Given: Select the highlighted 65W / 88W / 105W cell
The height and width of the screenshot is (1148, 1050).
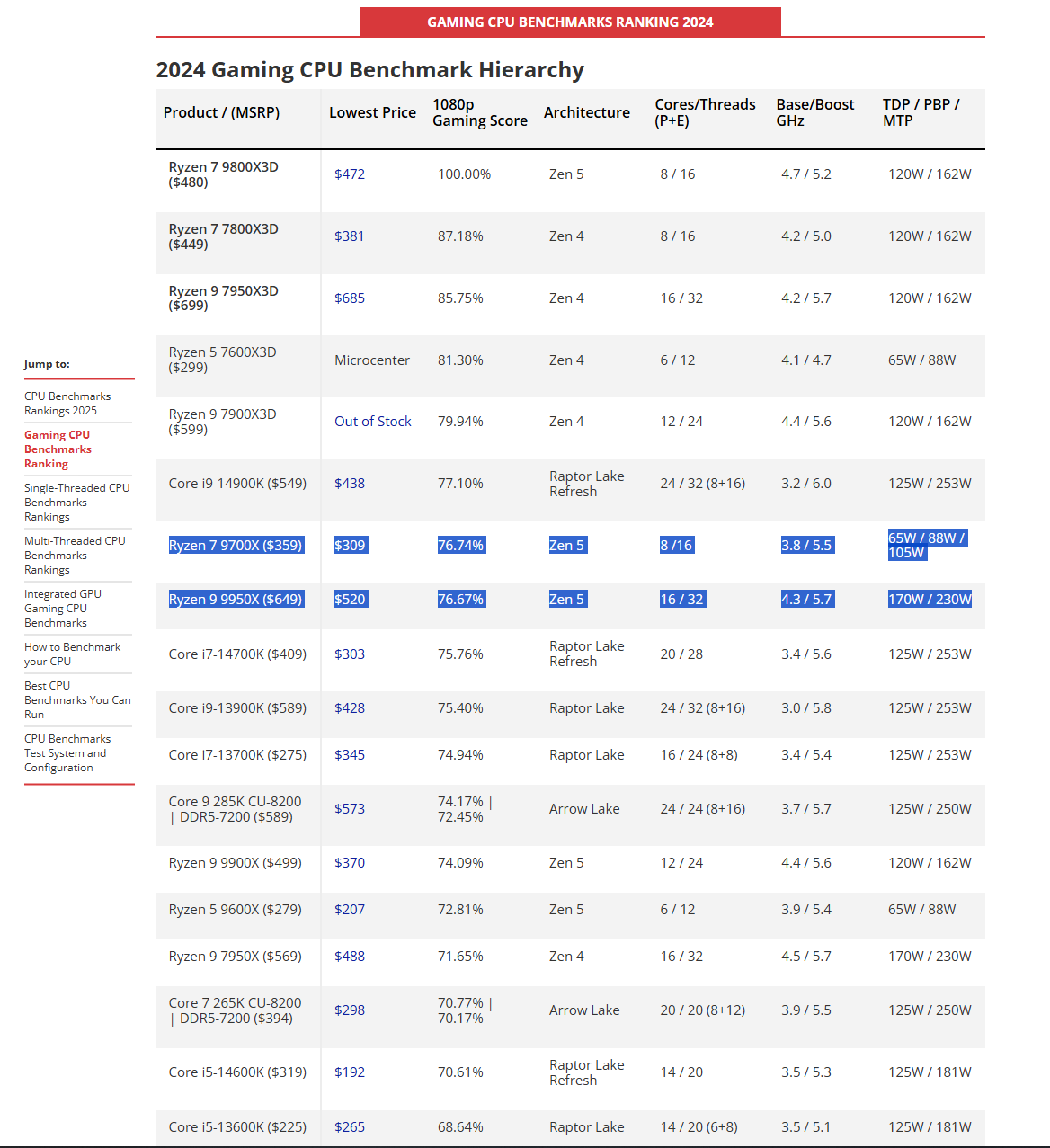Looking at the screenshot, I should tap(927, 545).
